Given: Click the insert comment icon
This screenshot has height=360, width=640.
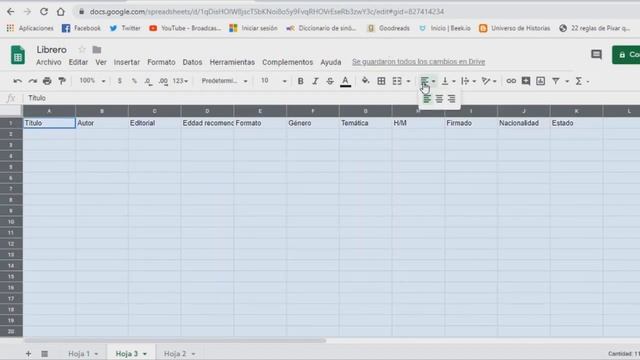Looking at the screenshot, I should click(526, 81).
